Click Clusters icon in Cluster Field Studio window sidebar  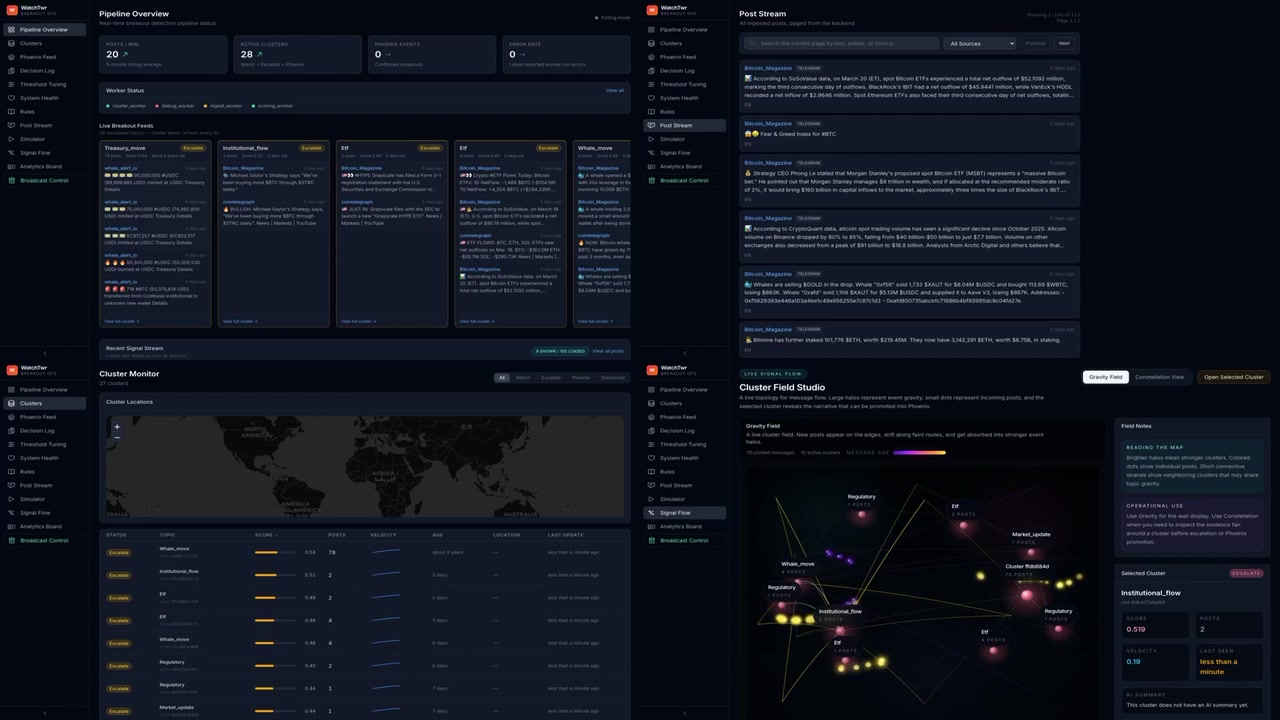(x=652, y=403)
